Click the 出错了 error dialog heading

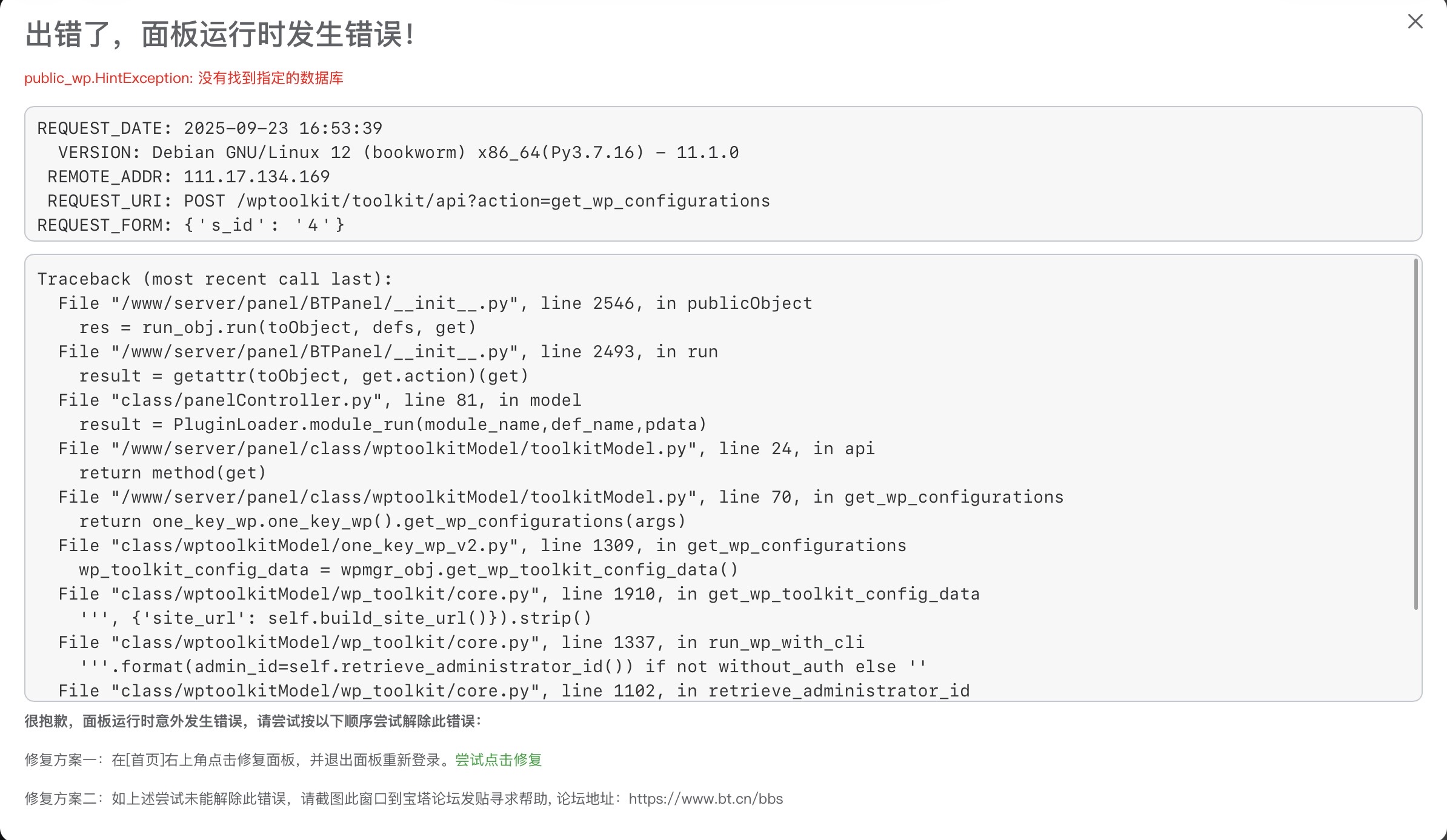click(219, 34)
